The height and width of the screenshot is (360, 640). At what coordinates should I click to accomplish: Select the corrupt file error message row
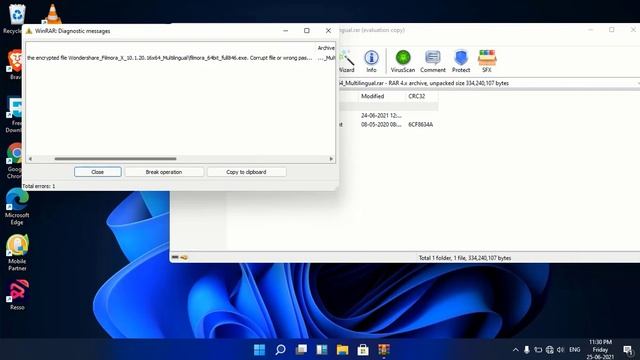pyautogui.click(x=180, y=58)
